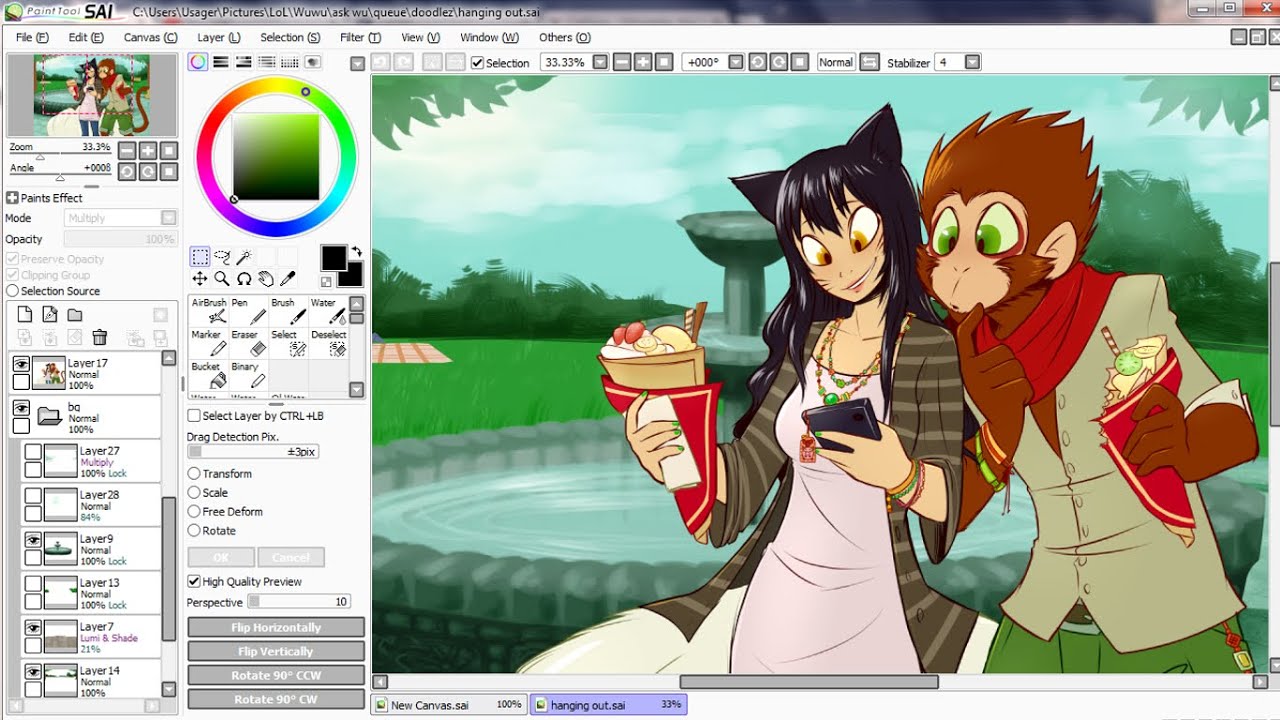Image resolution: width=1280 pixels, height=720 pixels.
Task: Show Layer27 by its visibility box
Action: (33, 453)
